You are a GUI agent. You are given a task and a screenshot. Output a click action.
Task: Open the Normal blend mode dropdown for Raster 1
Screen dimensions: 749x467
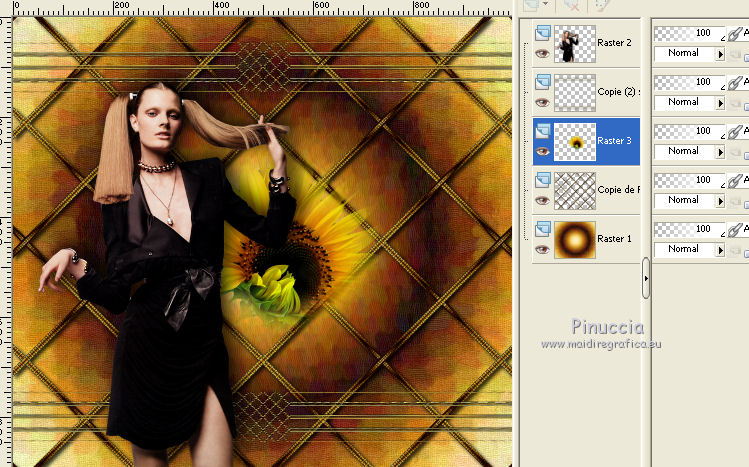pyautogui.click(x=689, y=249)
